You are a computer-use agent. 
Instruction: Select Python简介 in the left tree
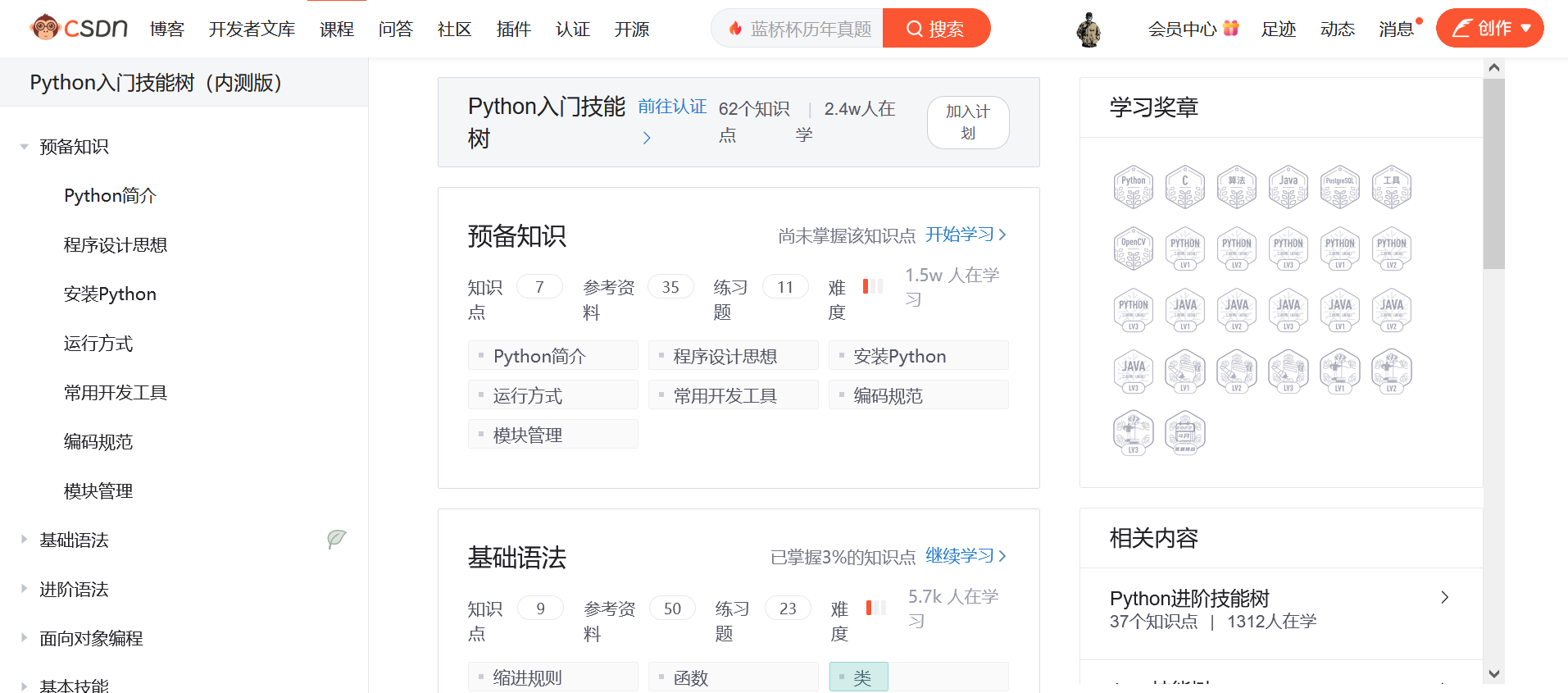coord(110,196)
